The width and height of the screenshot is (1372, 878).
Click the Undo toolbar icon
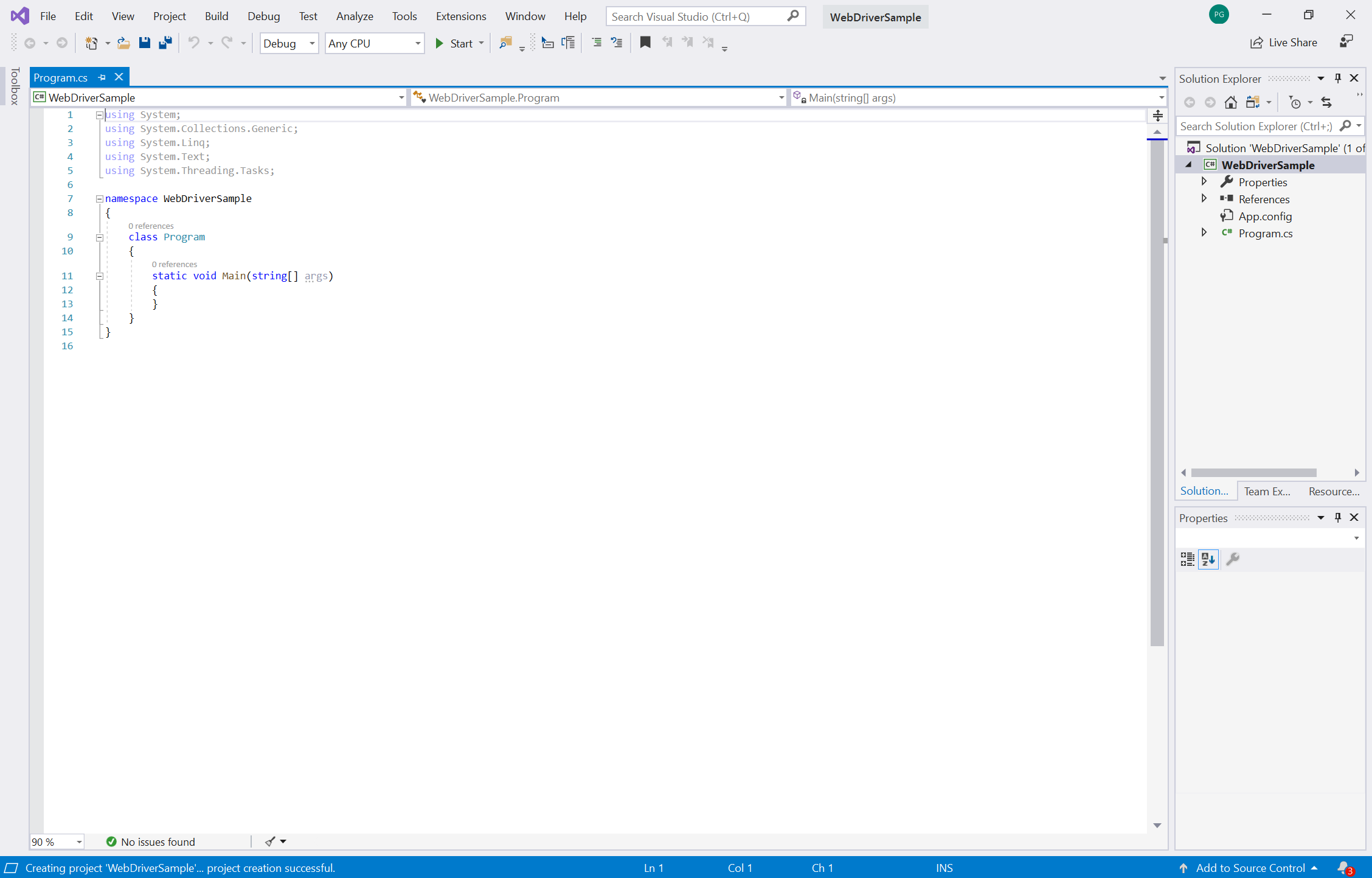pos(196,43)
